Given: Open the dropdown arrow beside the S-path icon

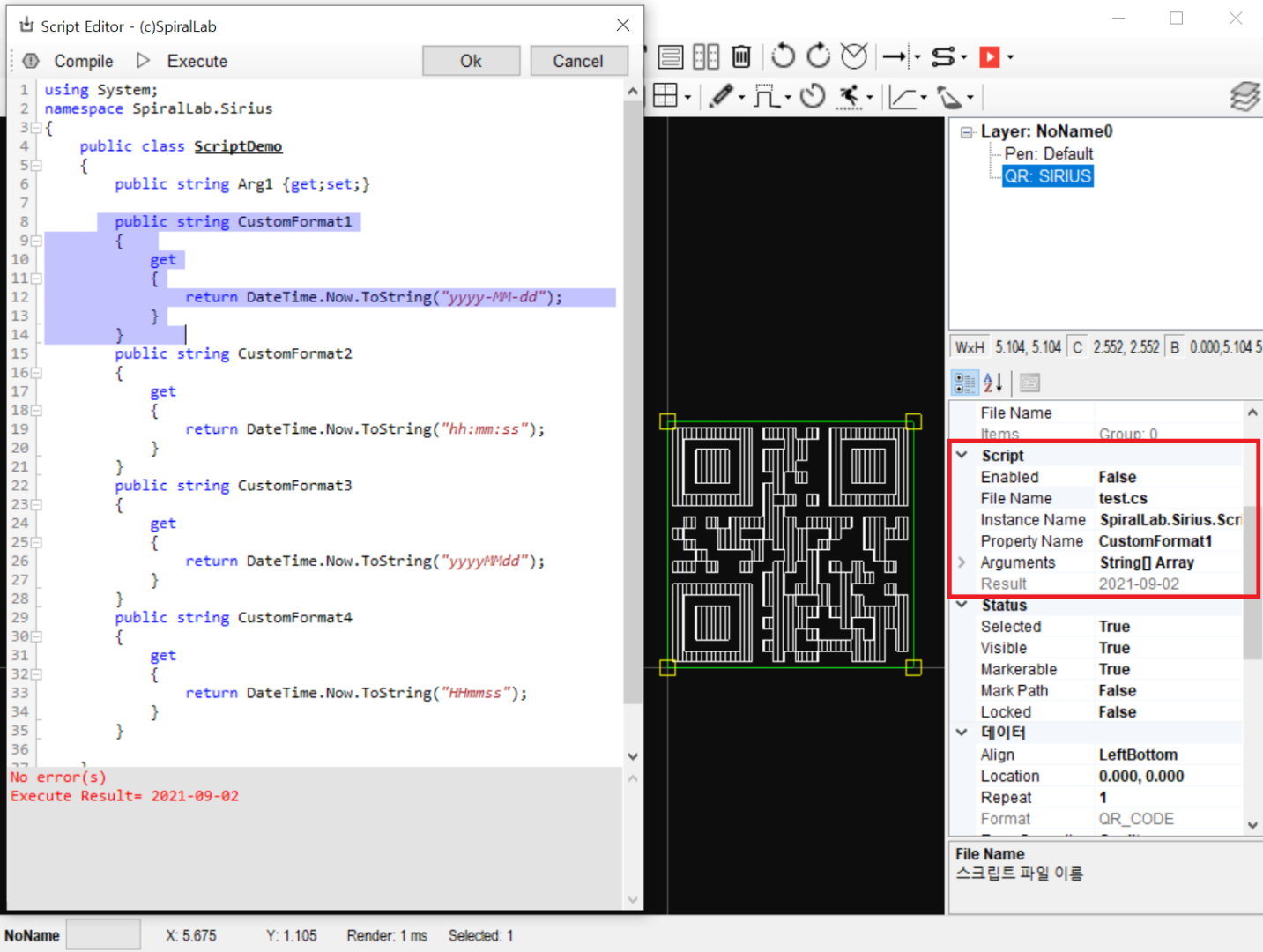Looking at the screenshot, I should [x=963, y=57].
